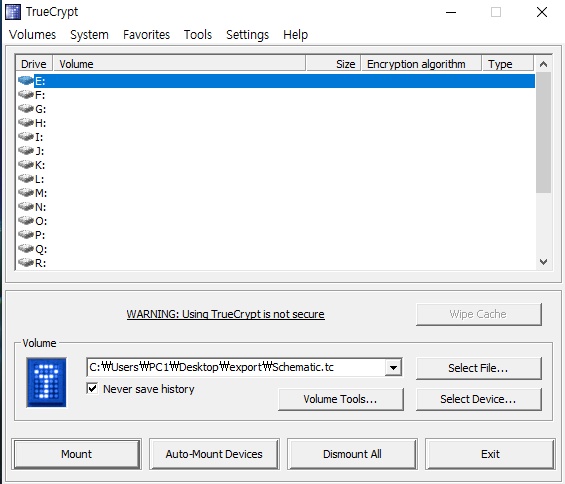
Task: Click the Select File... button
Action: [x=479, y=368]
